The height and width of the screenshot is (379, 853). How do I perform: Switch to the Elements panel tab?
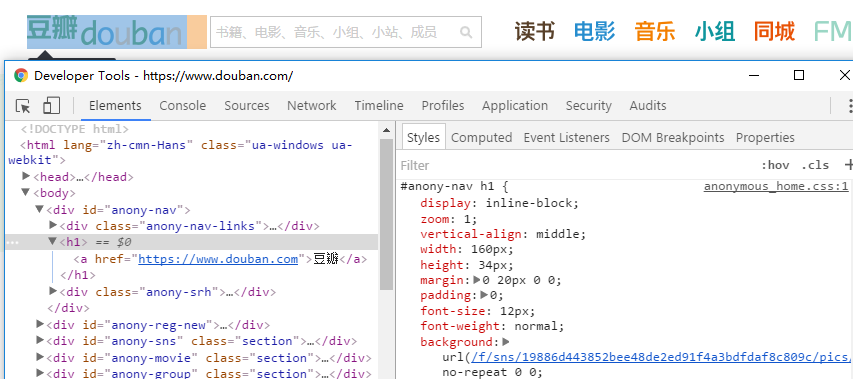click(115, 105)
